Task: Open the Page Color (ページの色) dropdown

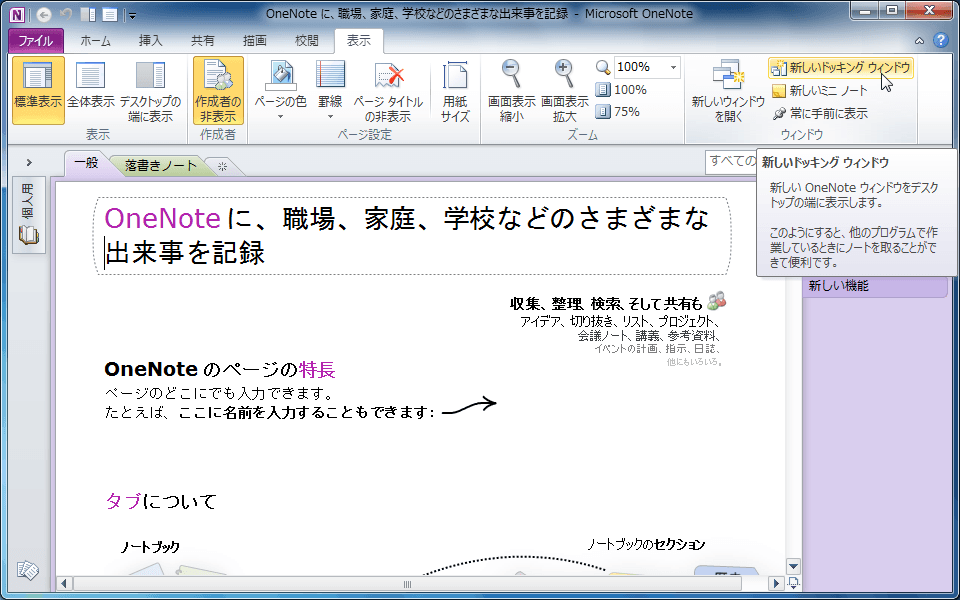Action: point(280,91)
